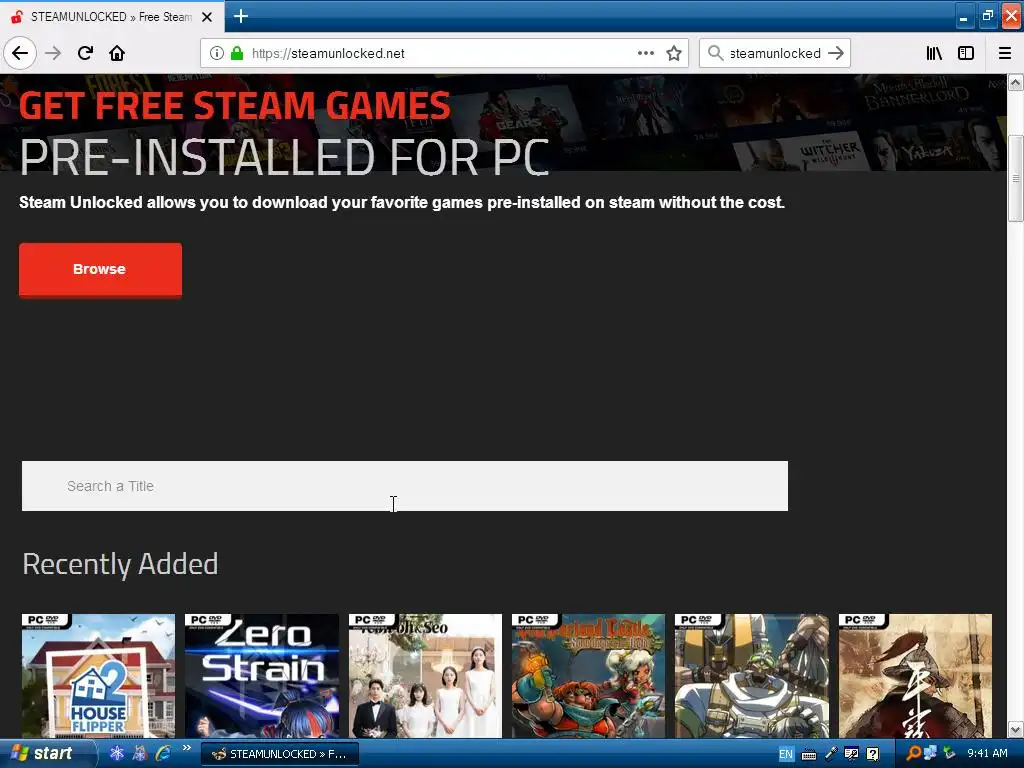Open the game cover showing wedding group photo
1024x768 pixels.
(425, 675)
